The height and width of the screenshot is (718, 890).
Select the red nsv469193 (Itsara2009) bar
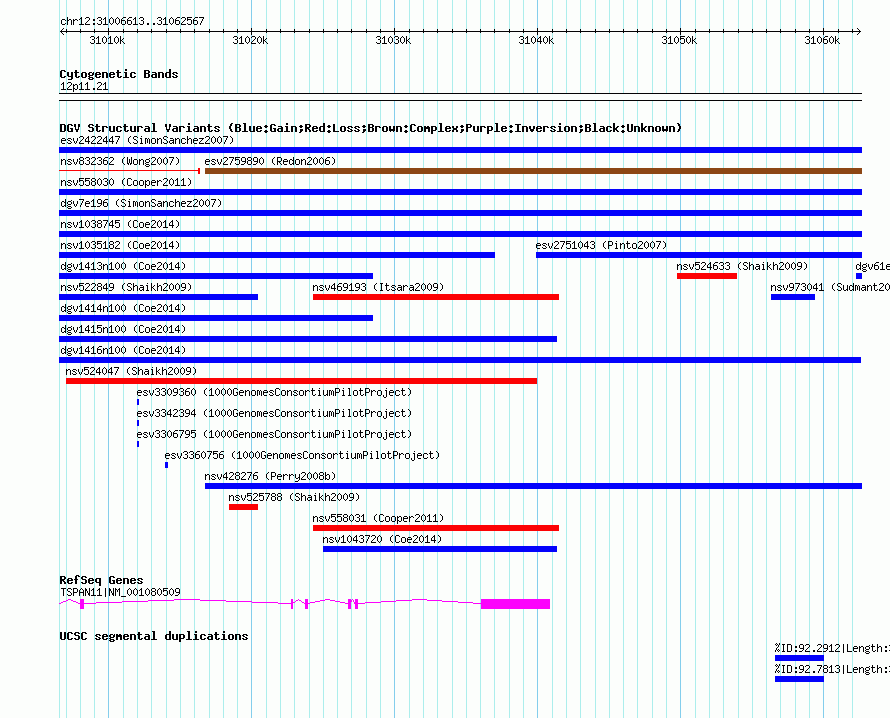(436, 297)
